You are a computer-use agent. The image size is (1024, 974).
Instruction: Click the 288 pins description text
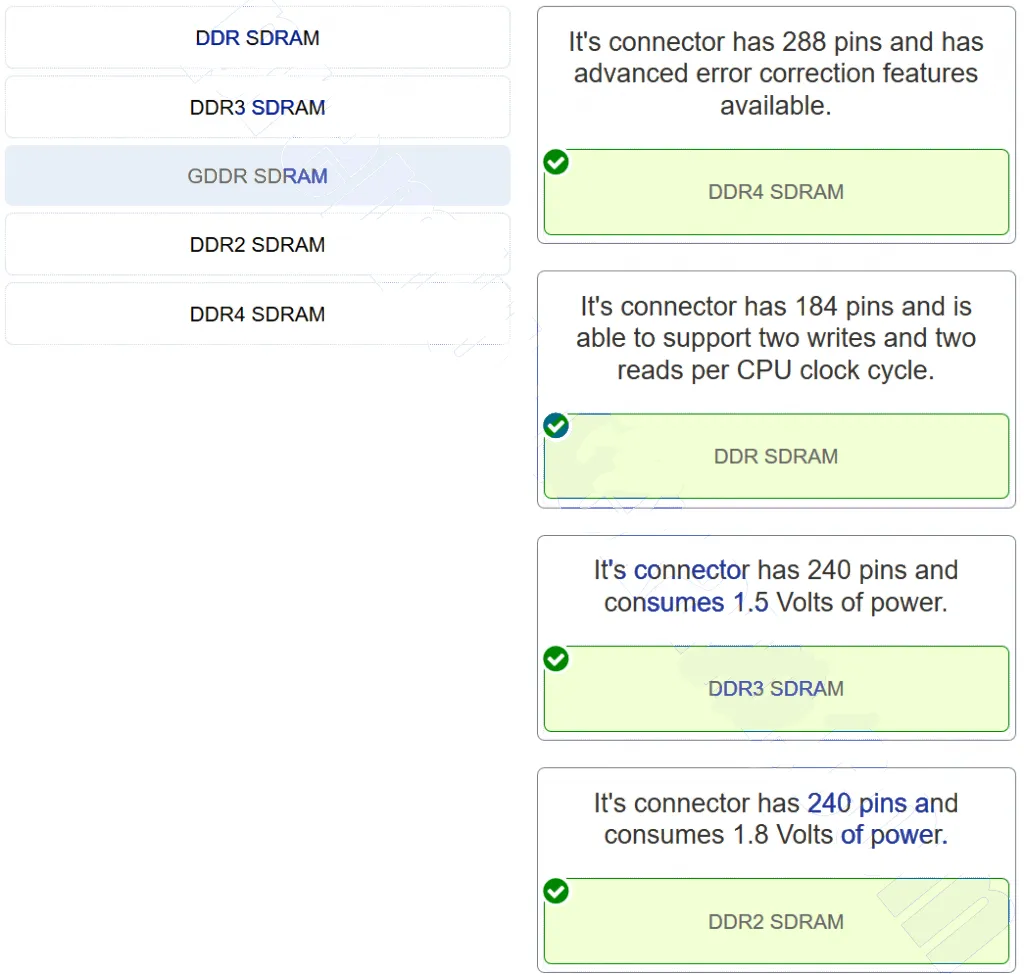coord(776,42)
